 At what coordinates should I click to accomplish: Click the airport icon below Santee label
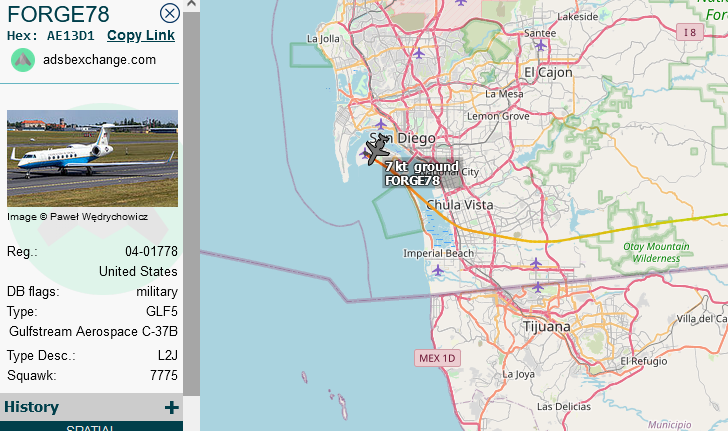(x=540, y=45)
